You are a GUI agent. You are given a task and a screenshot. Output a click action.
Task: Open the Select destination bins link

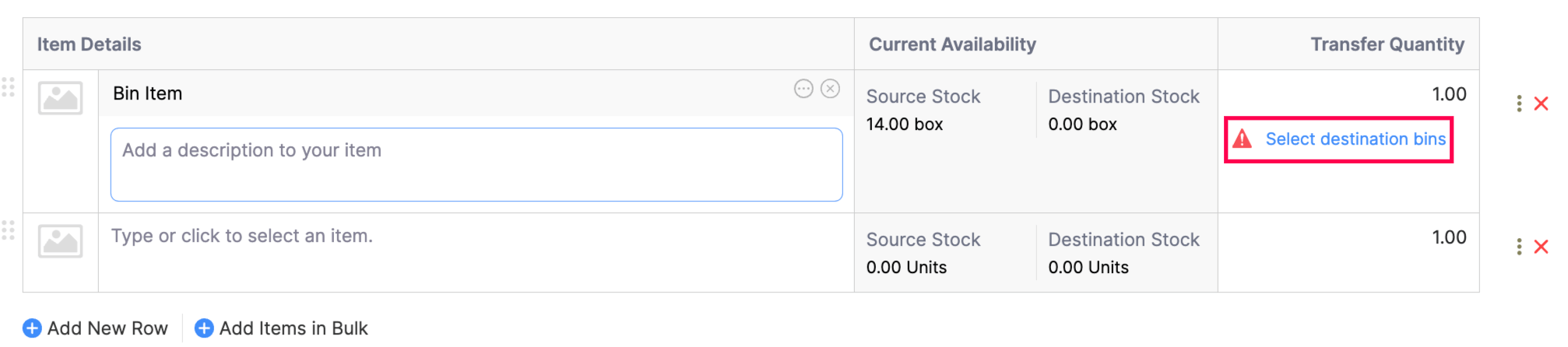point(1355,139)
